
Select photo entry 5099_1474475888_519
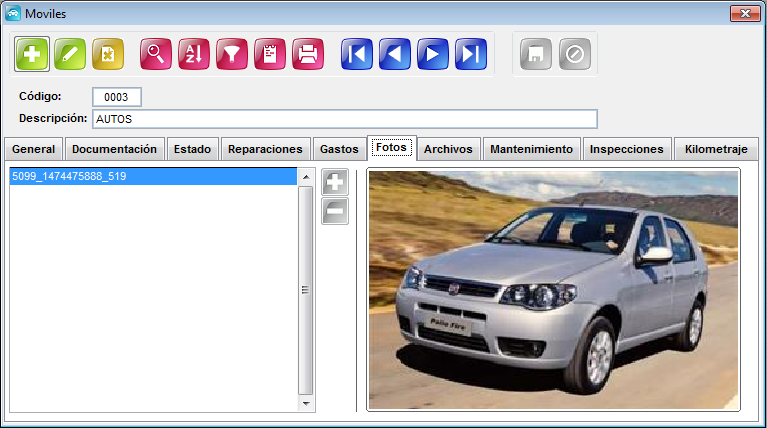[x=153, y=176]
